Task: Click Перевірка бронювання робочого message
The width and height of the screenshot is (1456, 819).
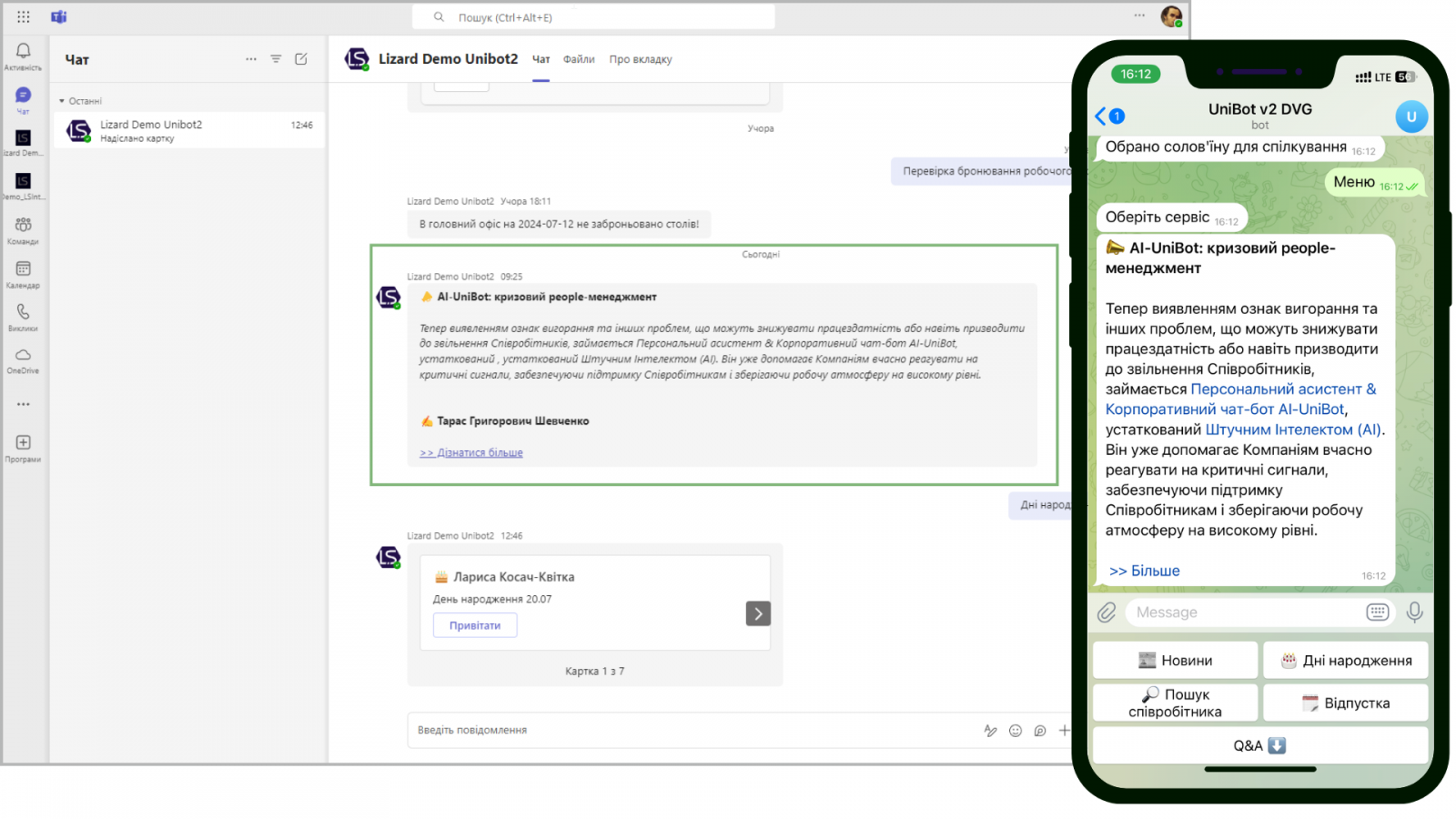Action: [x=983, y=171]
